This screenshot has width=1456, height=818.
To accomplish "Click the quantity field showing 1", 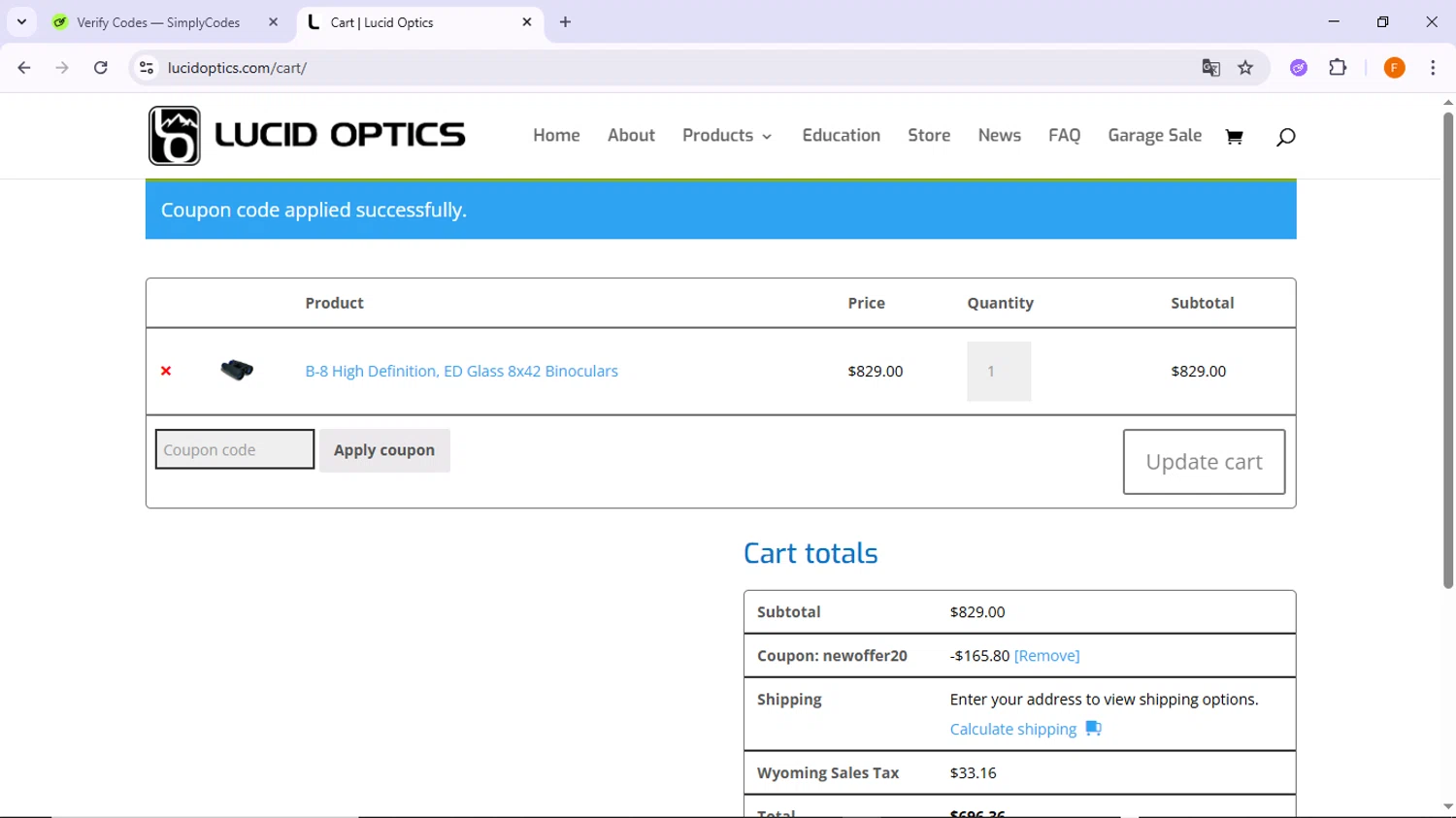I will pos(999,372).
